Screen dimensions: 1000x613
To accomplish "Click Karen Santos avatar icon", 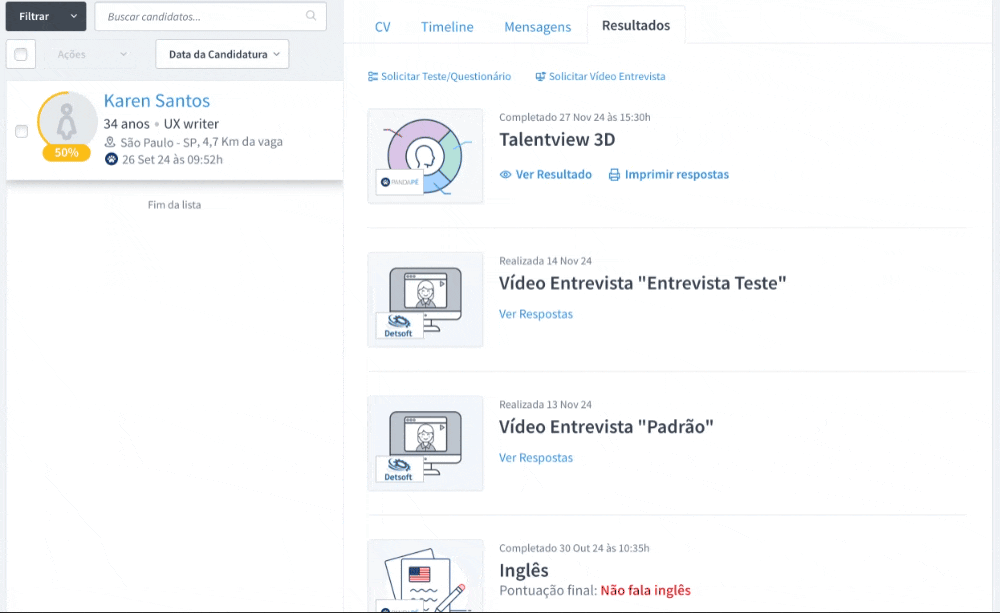I will pos(66,121).
